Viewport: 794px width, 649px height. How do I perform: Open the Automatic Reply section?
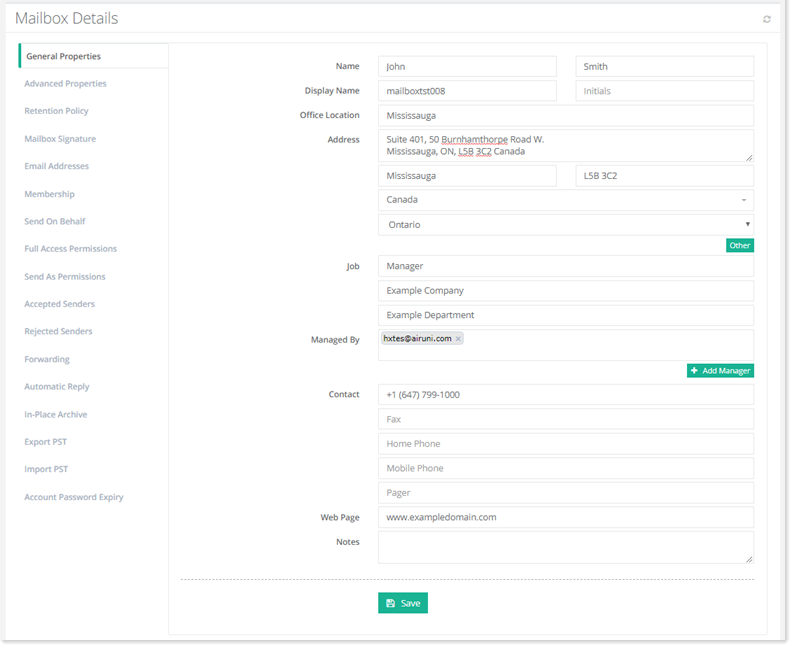[x=57, y=387]
